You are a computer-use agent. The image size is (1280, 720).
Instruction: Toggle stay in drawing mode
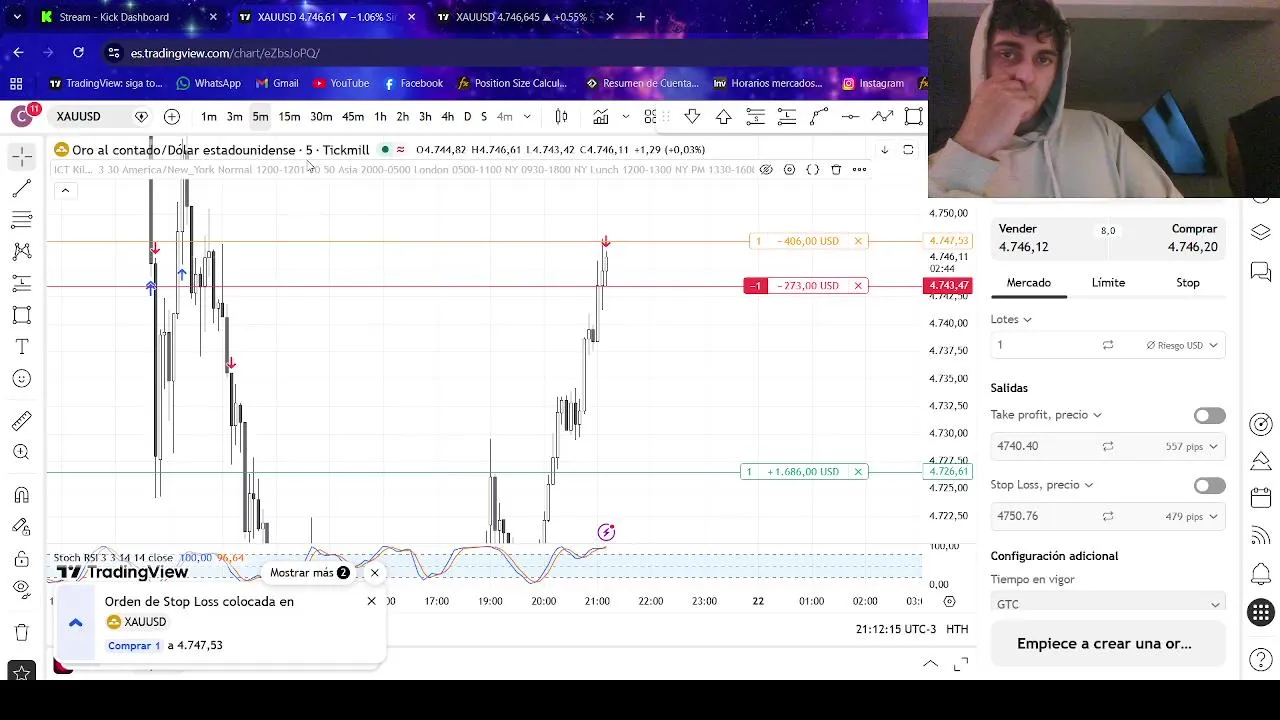click(x=22, y=527)
